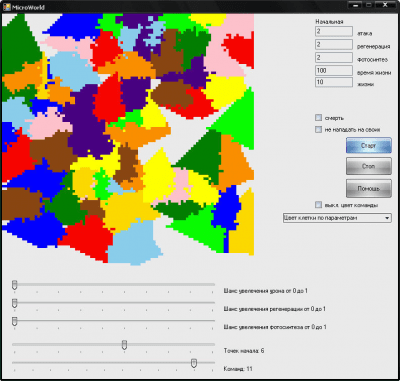Image resolution: width=400 pixels, height=381 pixels.
Task: Click the Начальная heading label
Action: click(329, 22)
